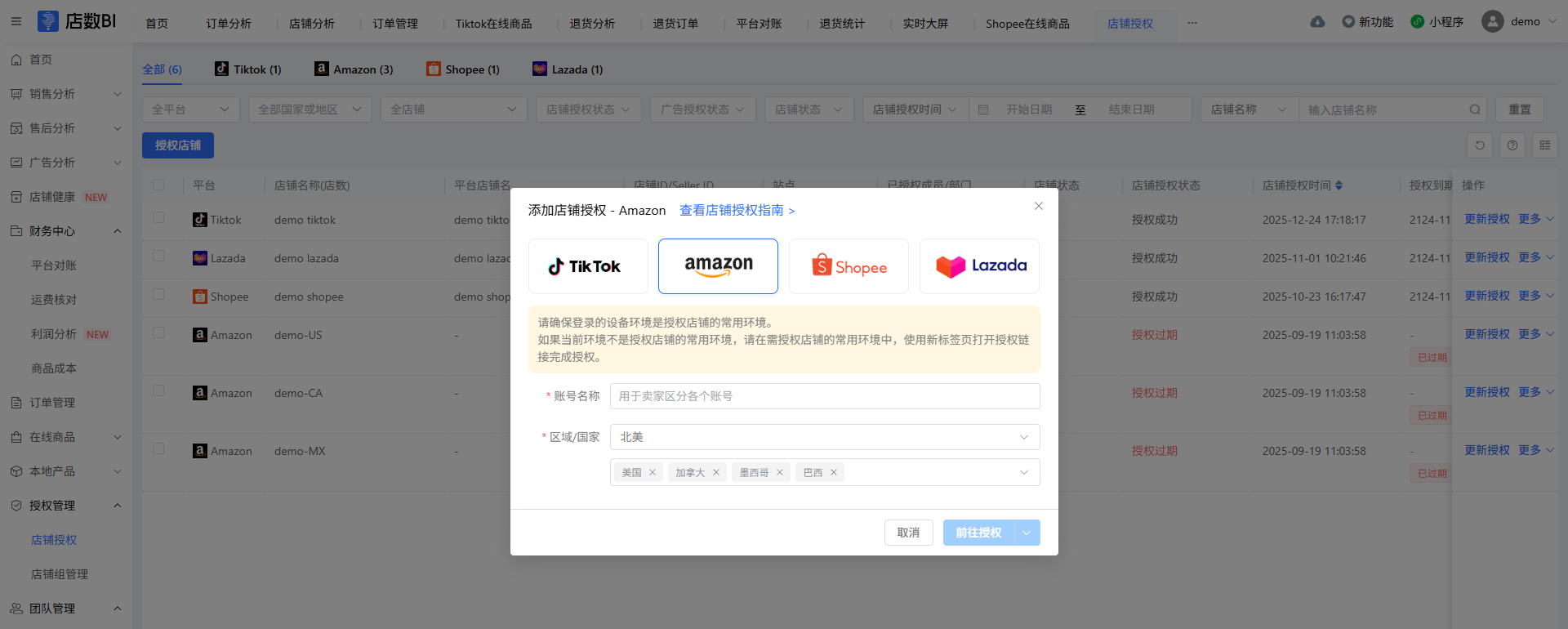The image size is (1568, 629).
Task: Sort by 店铺授权时间 column
Action: [x=1339, y=185]
